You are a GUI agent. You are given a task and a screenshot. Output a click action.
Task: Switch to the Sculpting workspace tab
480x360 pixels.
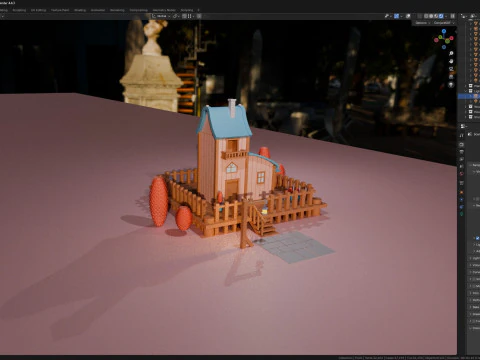(x=19, y=10)
